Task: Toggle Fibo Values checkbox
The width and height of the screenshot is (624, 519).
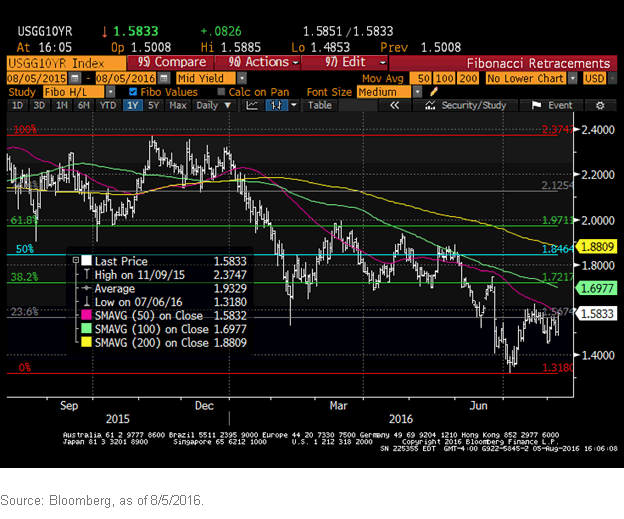Action: tap(133, 92)
